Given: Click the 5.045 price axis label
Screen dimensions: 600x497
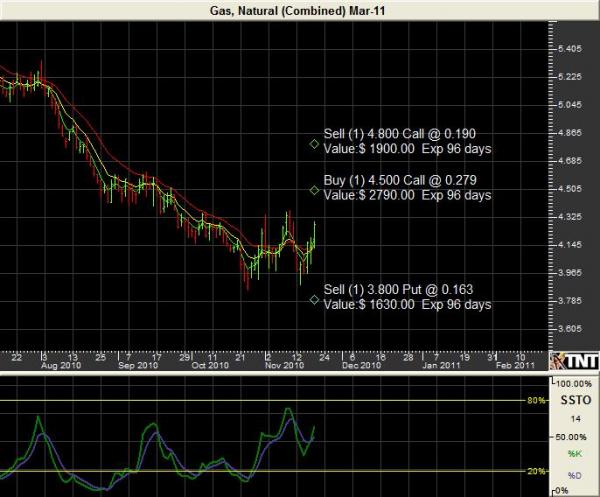Looking at the screenshot, I should (x=571, y=104).
